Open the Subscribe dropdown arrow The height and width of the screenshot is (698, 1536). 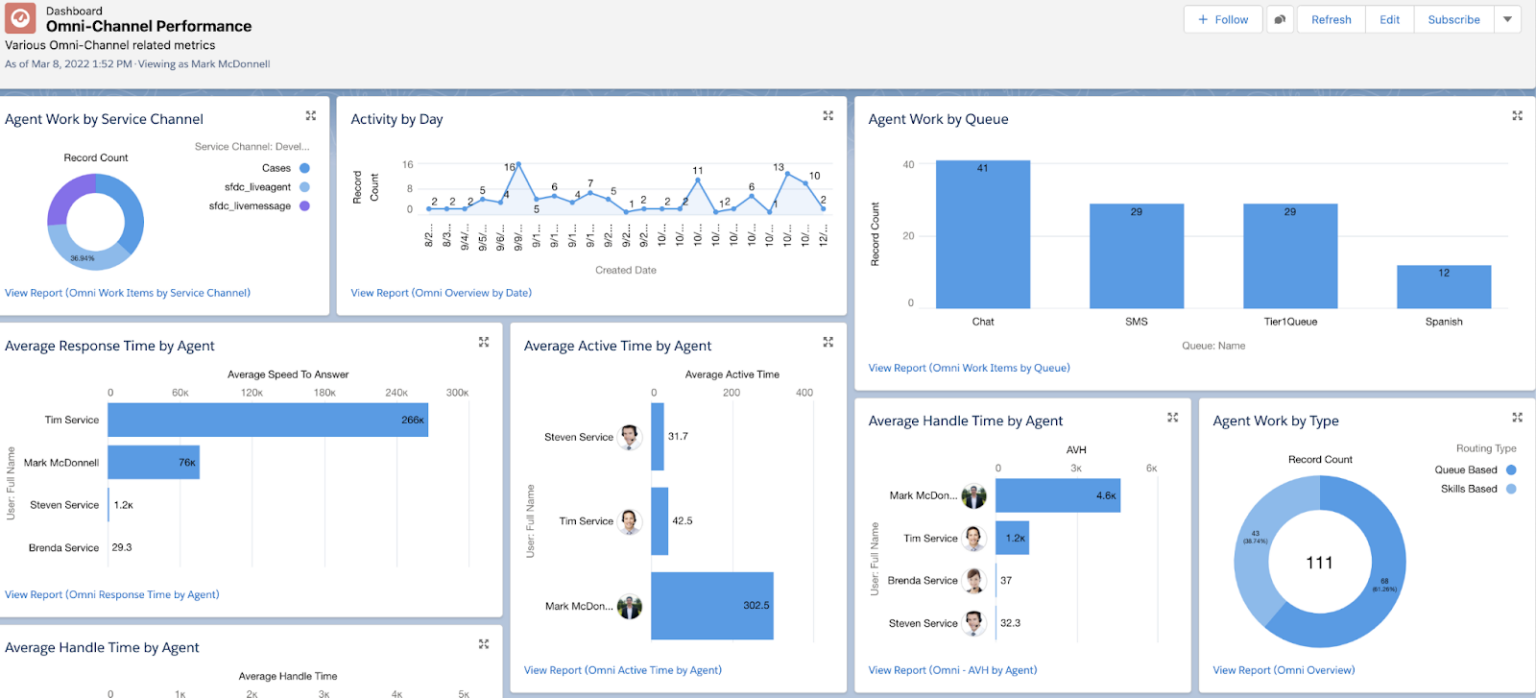(1509, 19)
